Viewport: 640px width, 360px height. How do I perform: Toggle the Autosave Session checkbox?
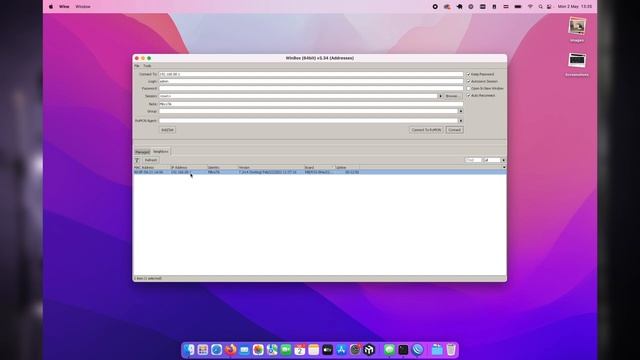tap(469, 81)
